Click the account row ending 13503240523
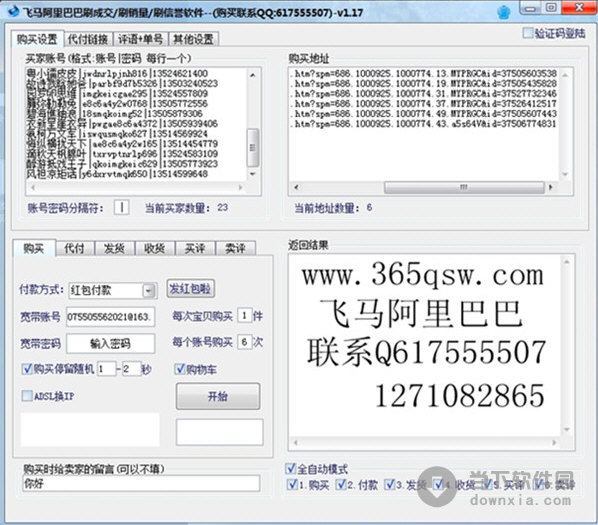Image resolution: width=598 pixels, height=525 pixels. (122, 83)
